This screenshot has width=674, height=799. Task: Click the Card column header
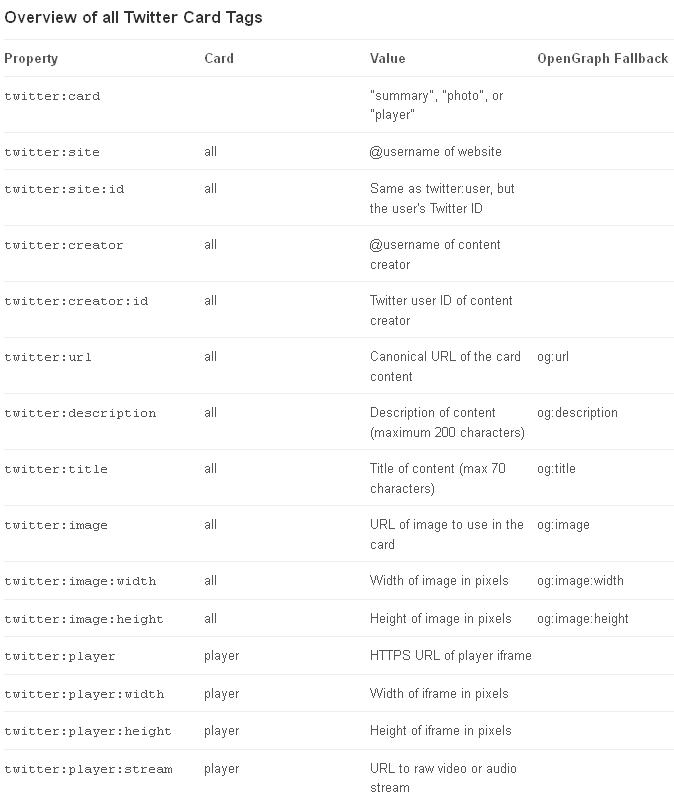pyautogui.click(x=219, y=58)
